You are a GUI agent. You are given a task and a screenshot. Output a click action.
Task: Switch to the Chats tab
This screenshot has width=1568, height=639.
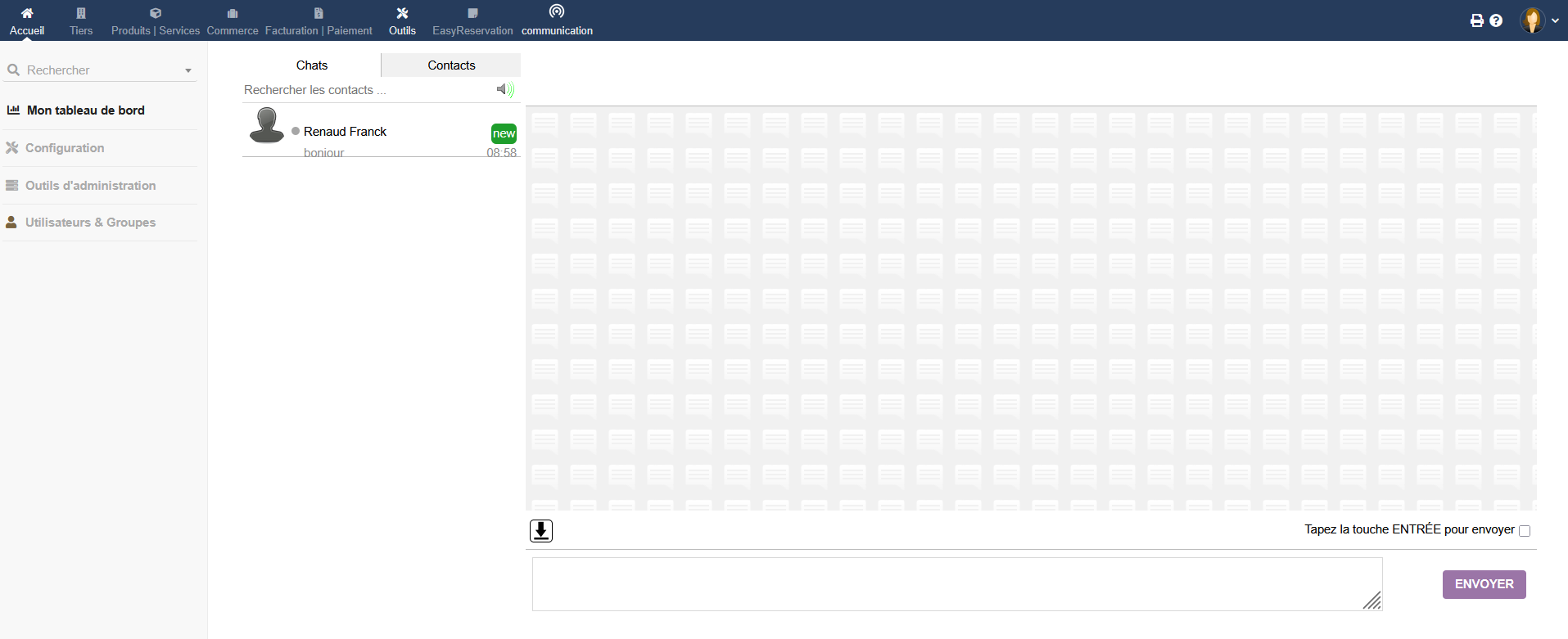click(311, 65)
